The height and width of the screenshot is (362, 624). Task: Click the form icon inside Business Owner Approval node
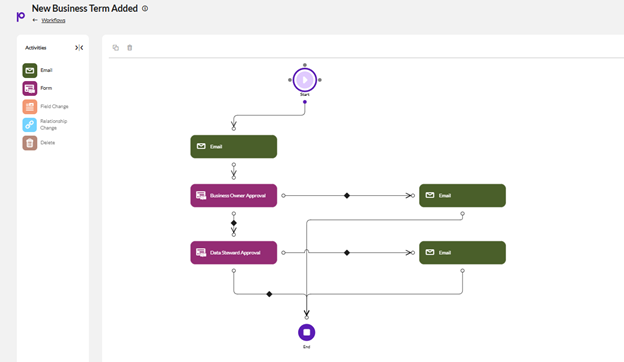pyautogui.click(x=201, y=195)
